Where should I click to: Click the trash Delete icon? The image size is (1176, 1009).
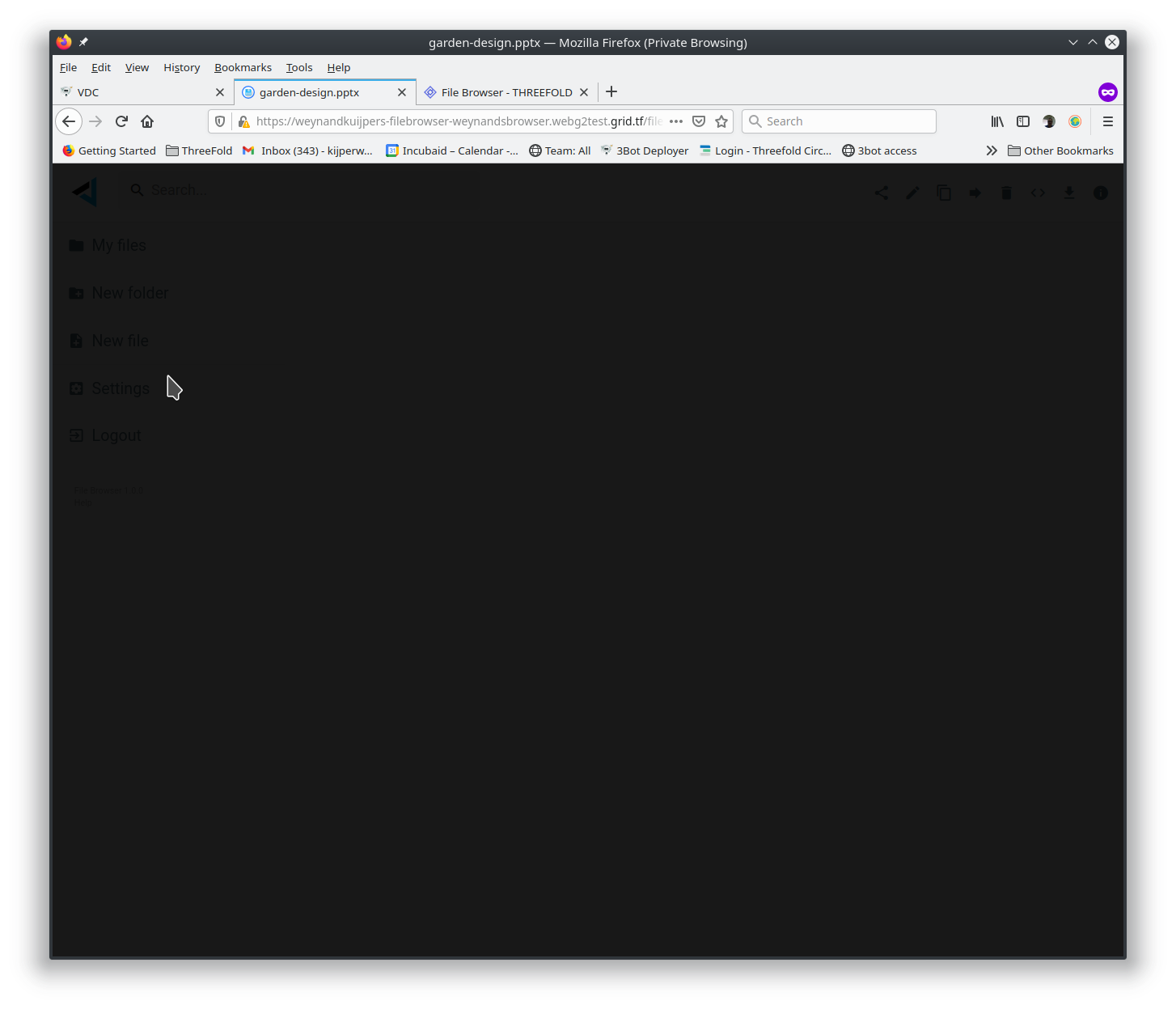point(1006,193)
